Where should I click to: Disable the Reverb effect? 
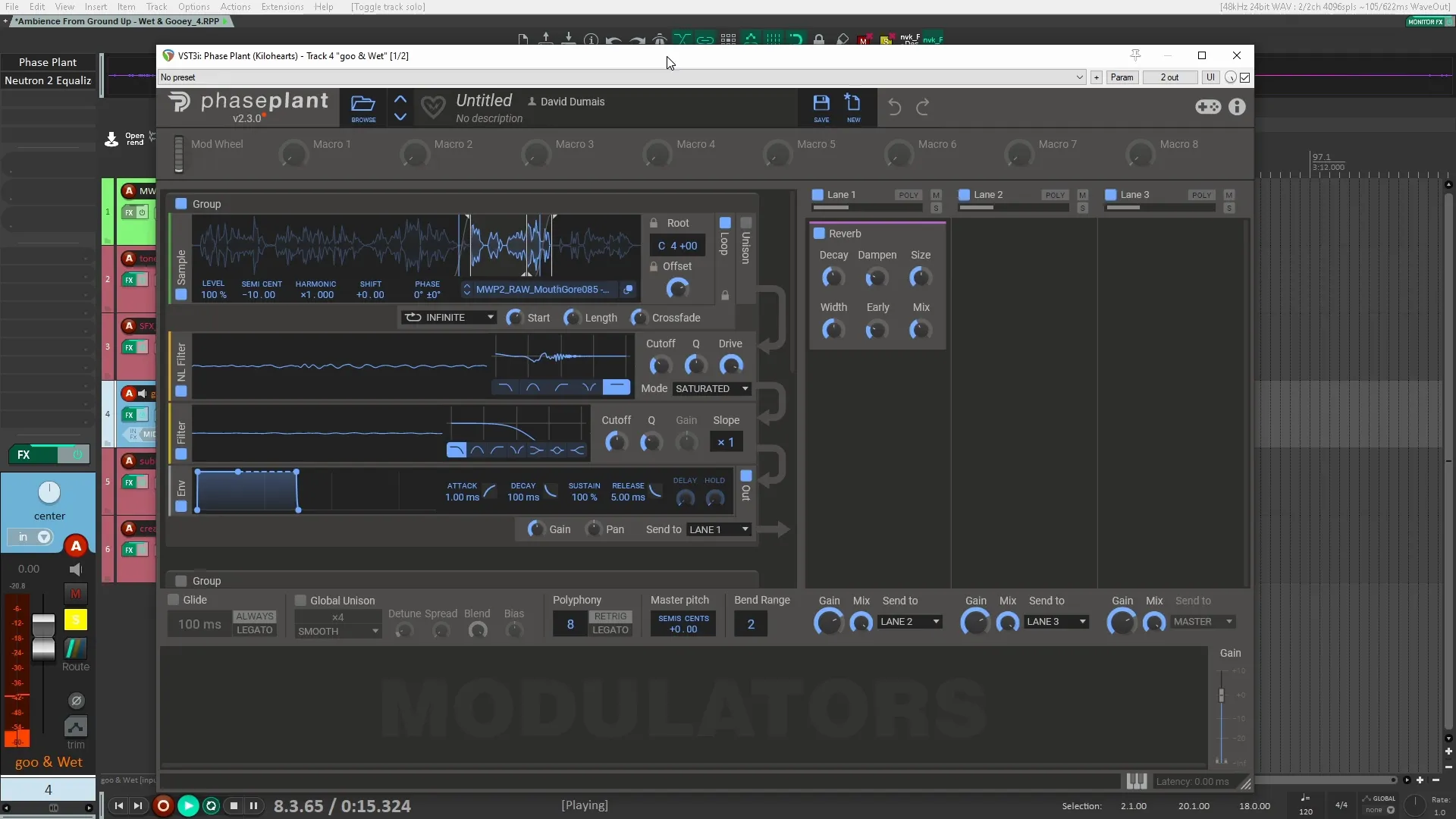click(x=819, y=234)
